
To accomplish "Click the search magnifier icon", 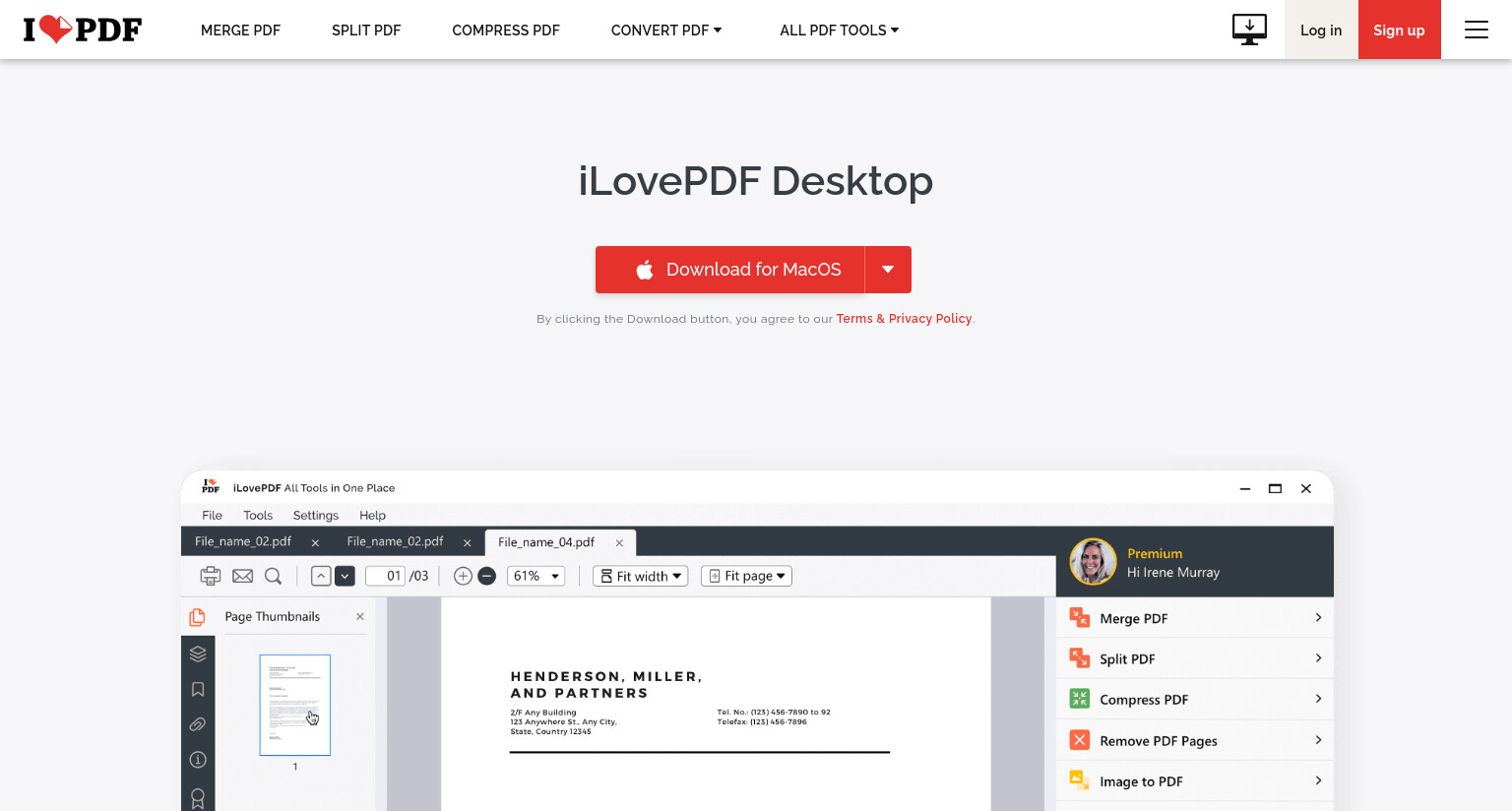I will (274, 576).
